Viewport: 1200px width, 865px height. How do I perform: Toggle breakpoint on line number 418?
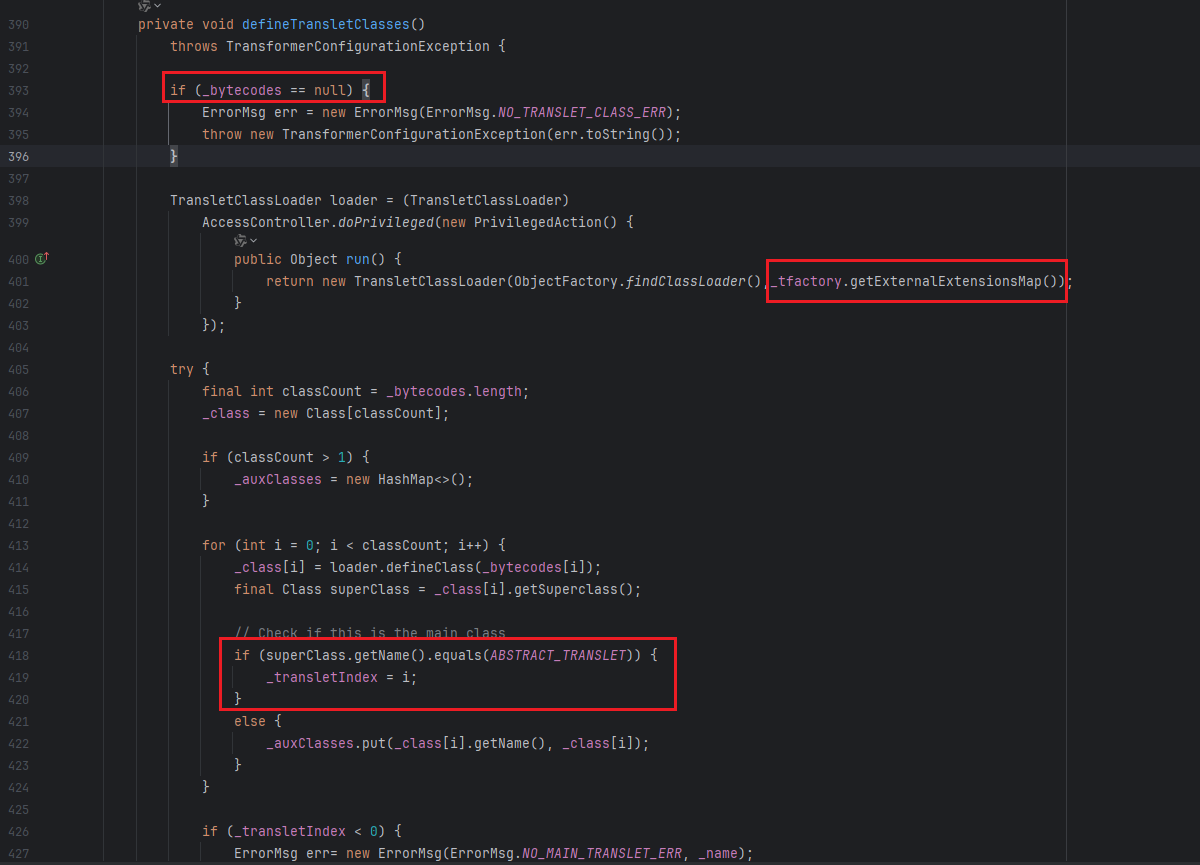(18, 656)
